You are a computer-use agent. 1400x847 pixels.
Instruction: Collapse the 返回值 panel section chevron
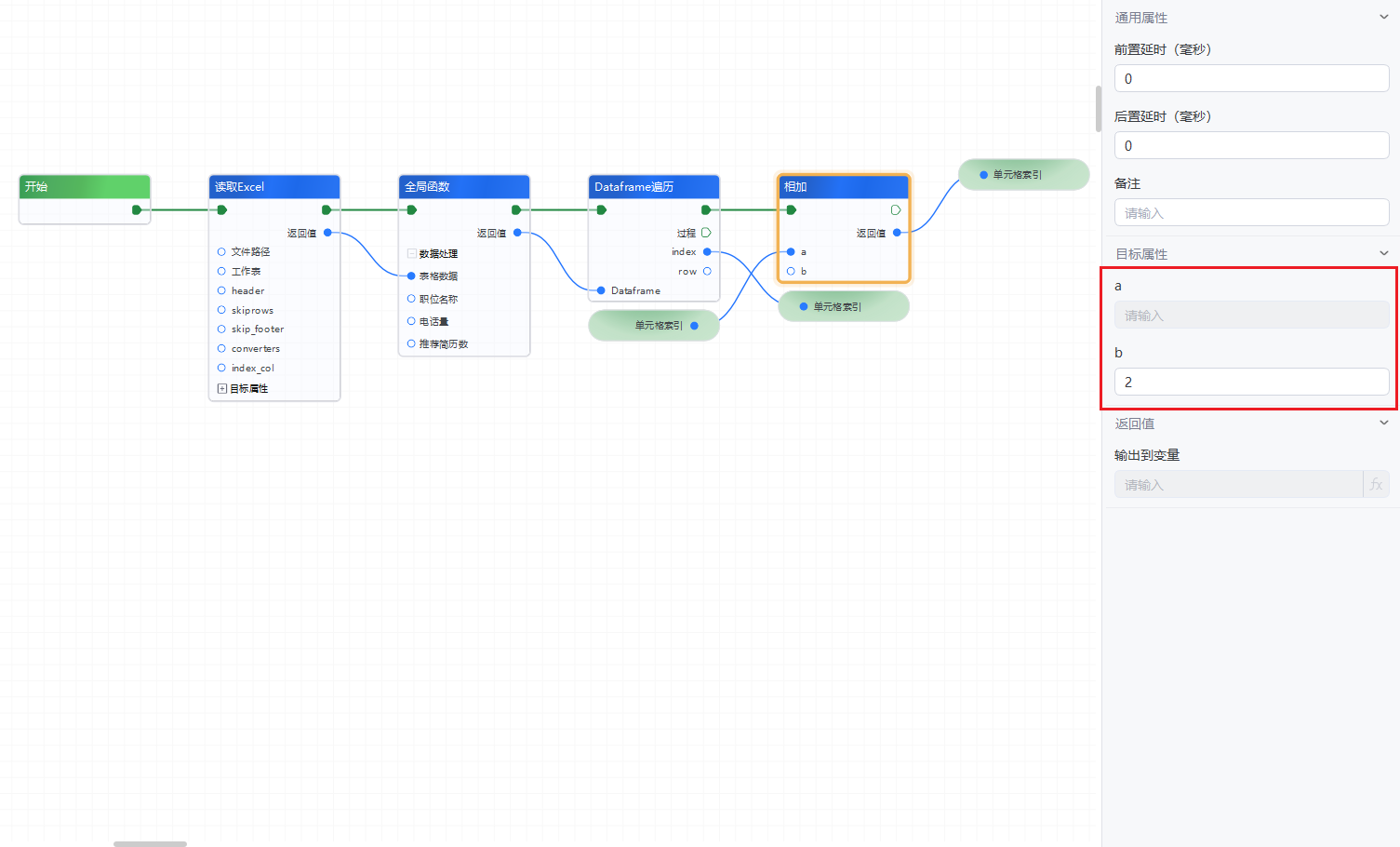pos(1384,423)
